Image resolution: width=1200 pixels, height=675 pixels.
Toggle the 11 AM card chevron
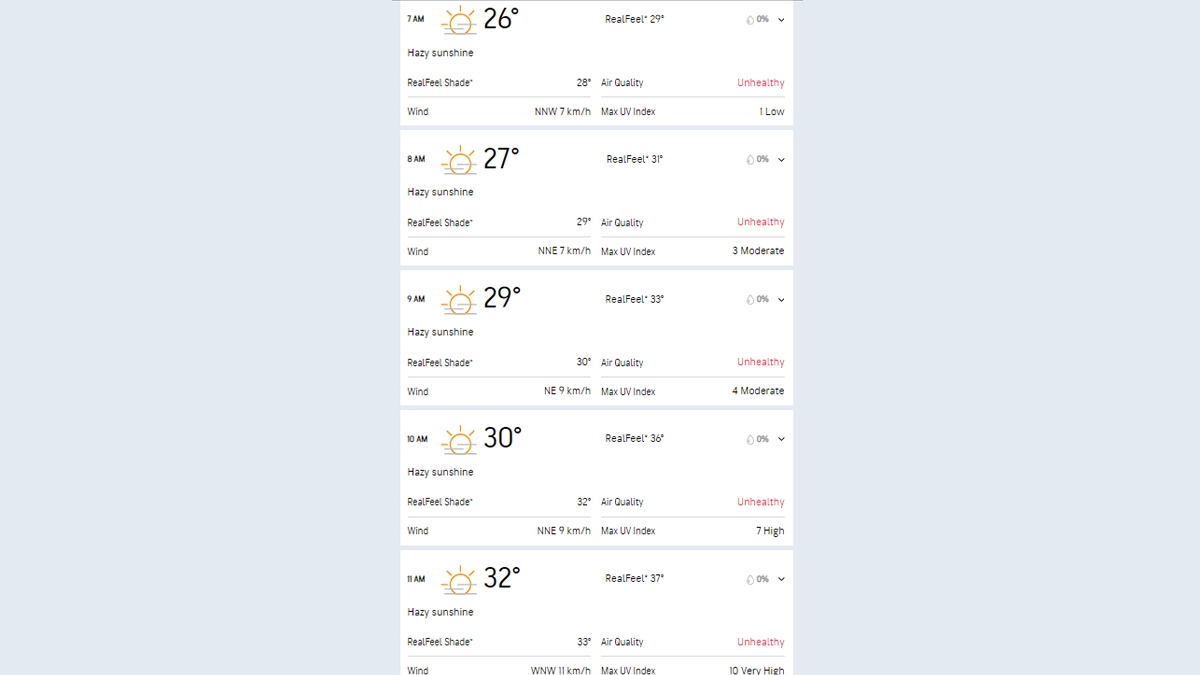(x=781, y=580)
